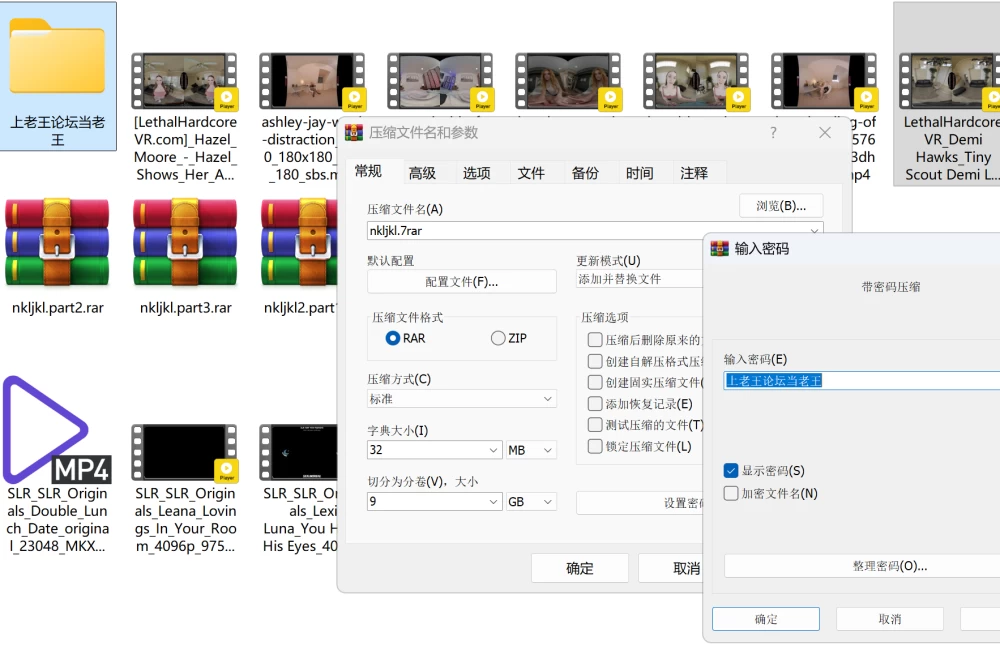Click 确定 in the archive parameters dialog
This screenshot has width=1000, height=654.
580,568
